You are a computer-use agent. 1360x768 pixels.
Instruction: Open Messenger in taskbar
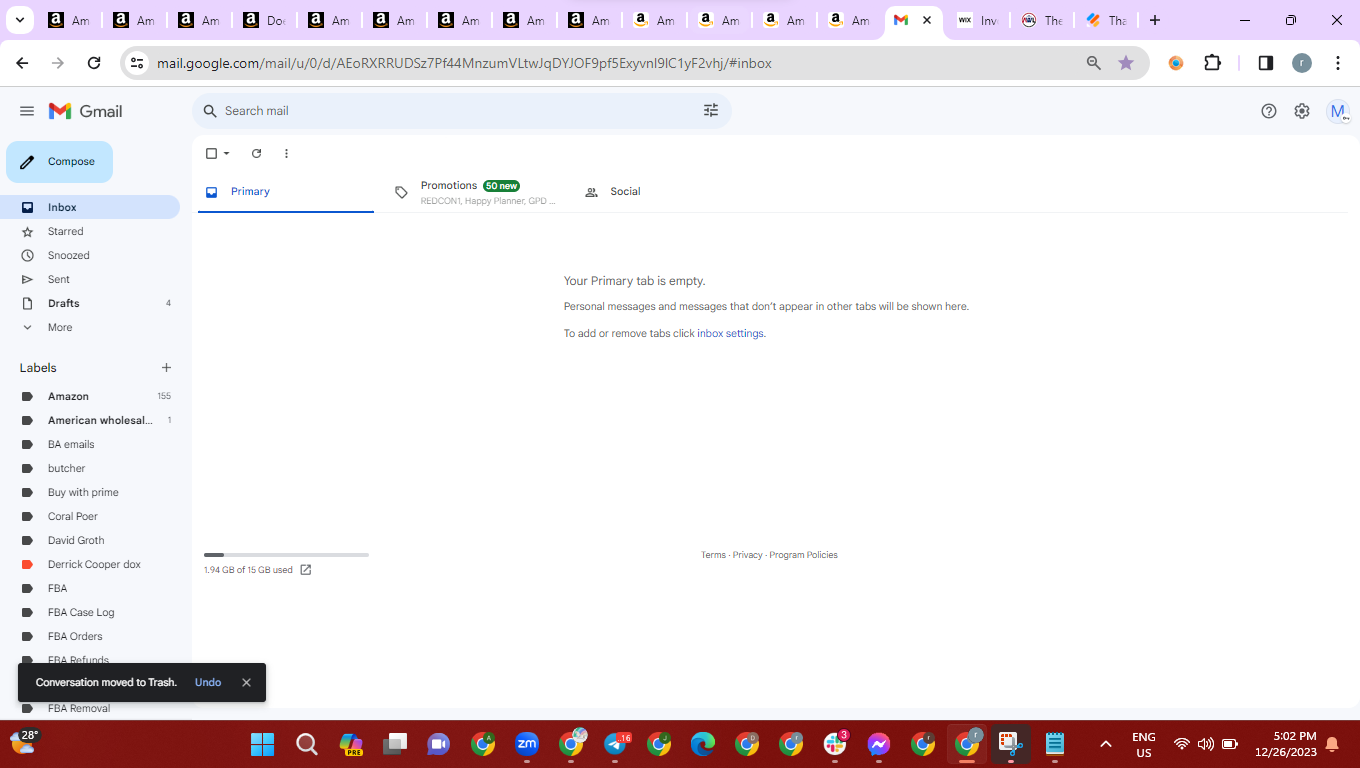click(879, 744)
